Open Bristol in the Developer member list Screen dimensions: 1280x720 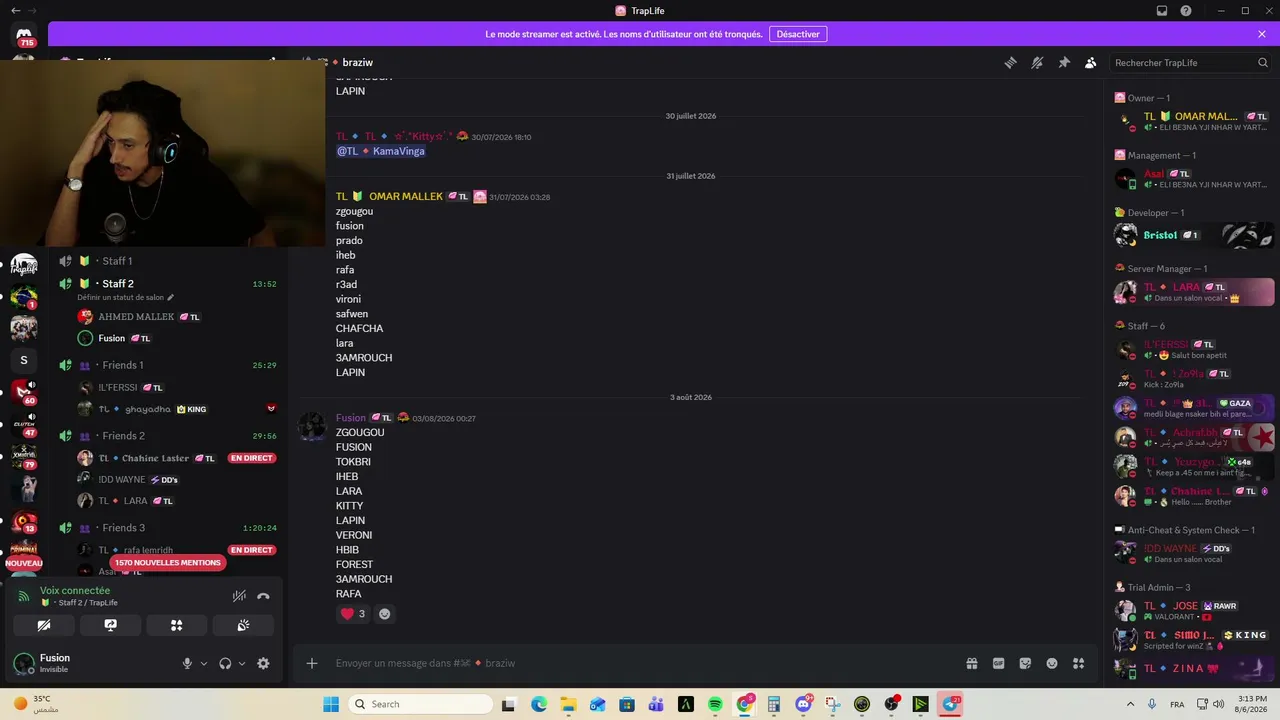click(x=1194, y=235)
